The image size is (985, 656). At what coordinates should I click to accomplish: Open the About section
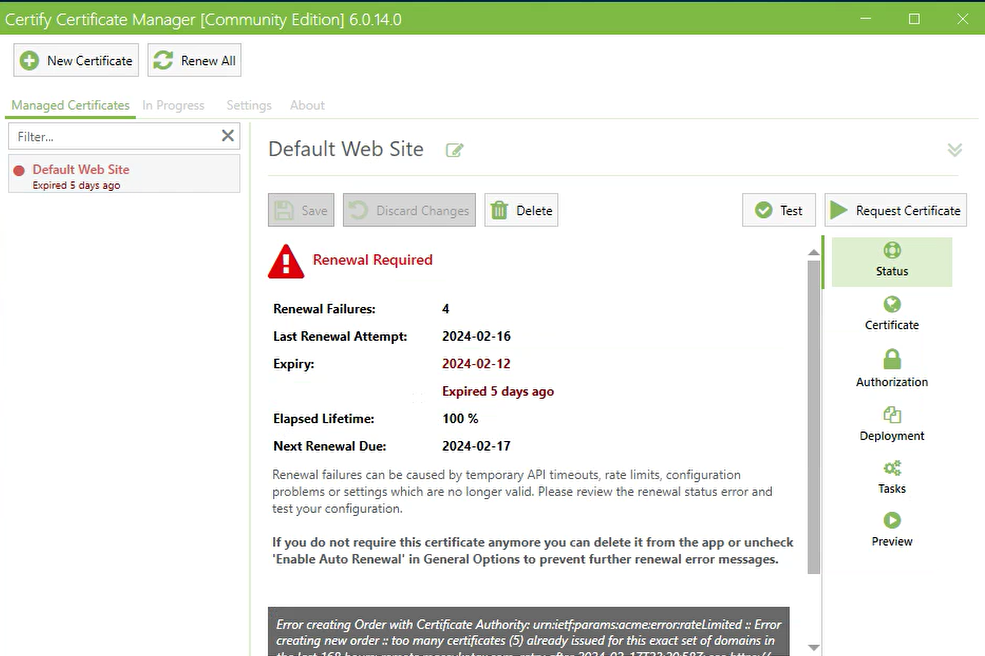click(307, 105)
